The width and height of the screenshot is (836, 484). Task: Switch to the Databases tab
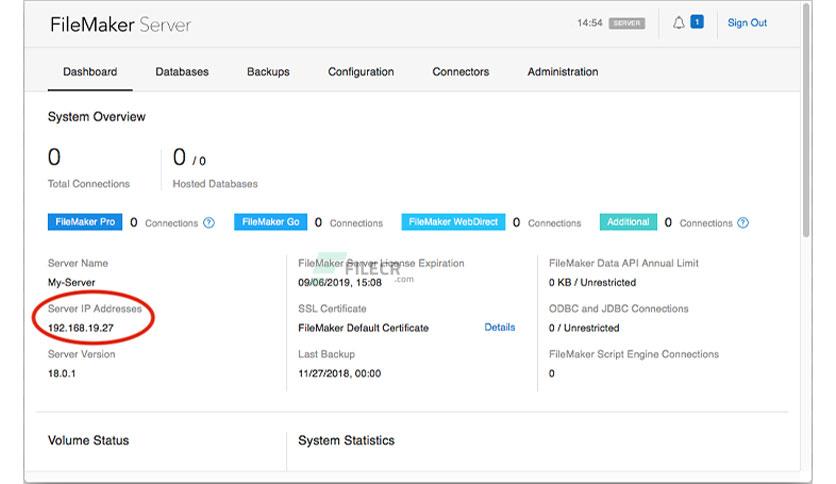pos(182,71)
